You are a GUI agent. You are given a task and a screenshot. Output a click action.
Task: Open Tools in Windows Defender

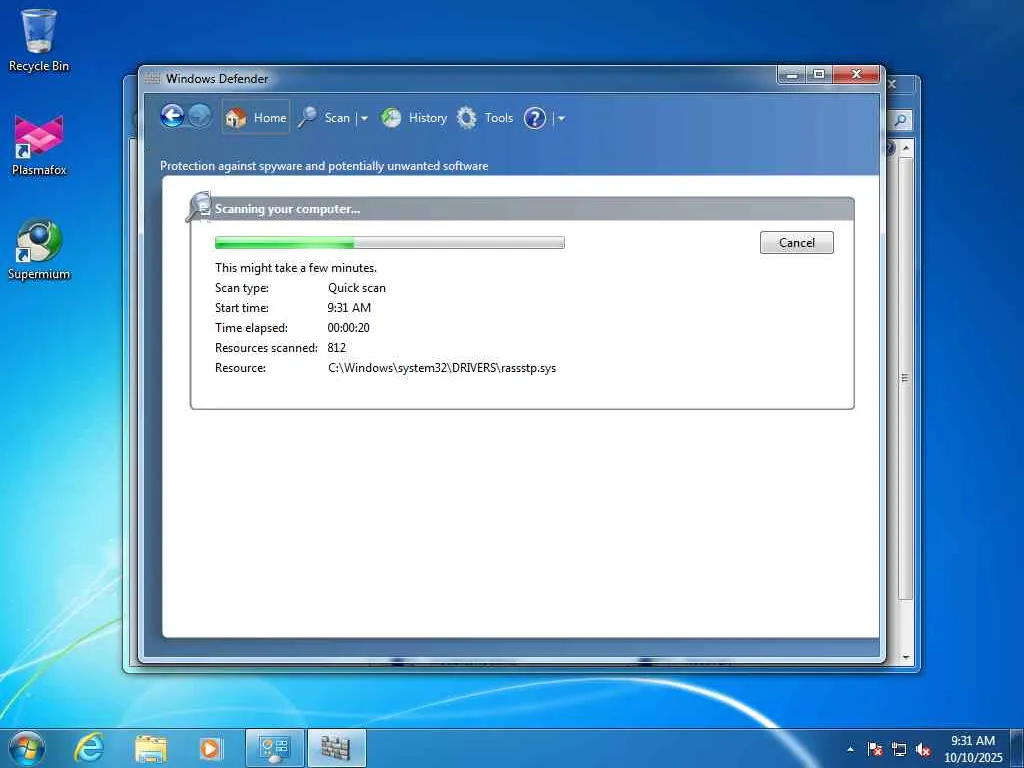pos(485,118)
